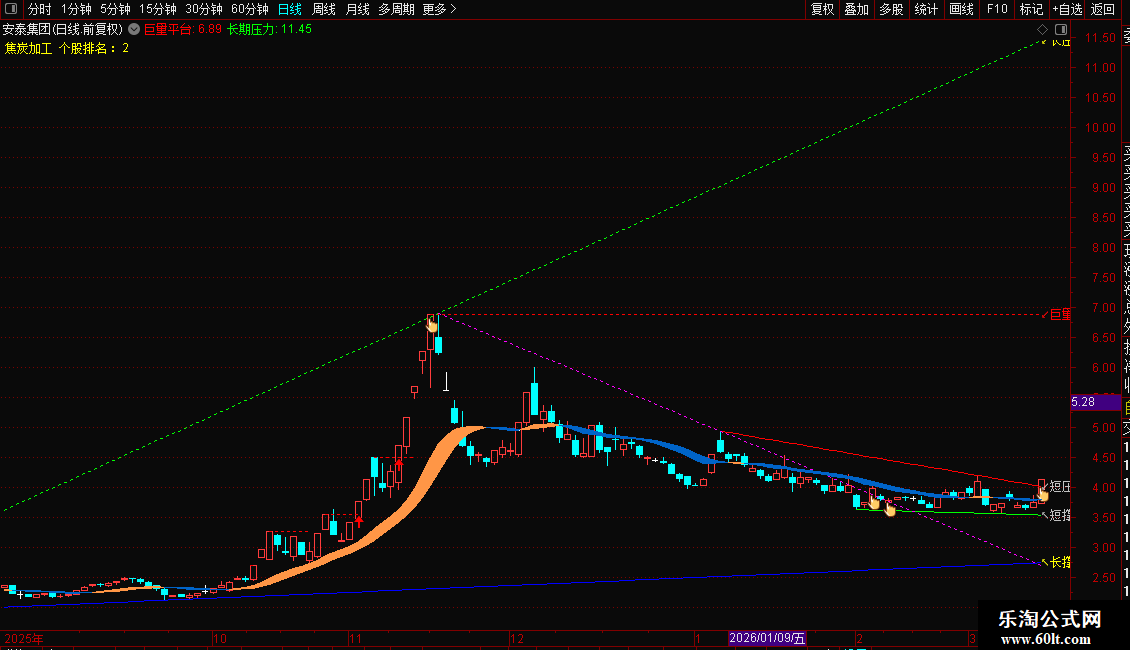Click the 10.00 price axis label
The height and width of the screenshot is (650, 1130).
(x=1100, y=128)
